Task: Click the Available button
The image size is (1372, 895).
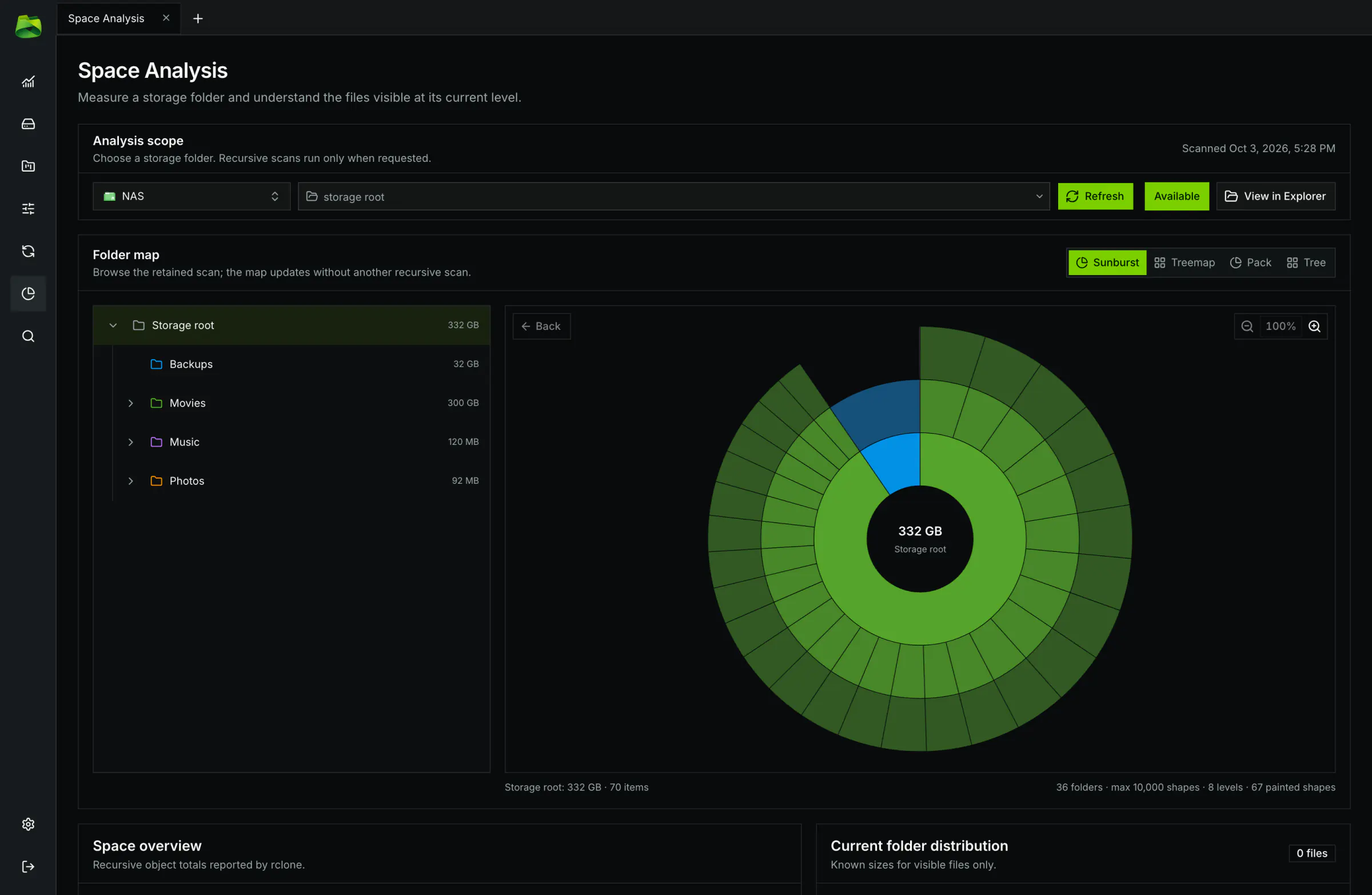Action: click(x=1176, y=196)
